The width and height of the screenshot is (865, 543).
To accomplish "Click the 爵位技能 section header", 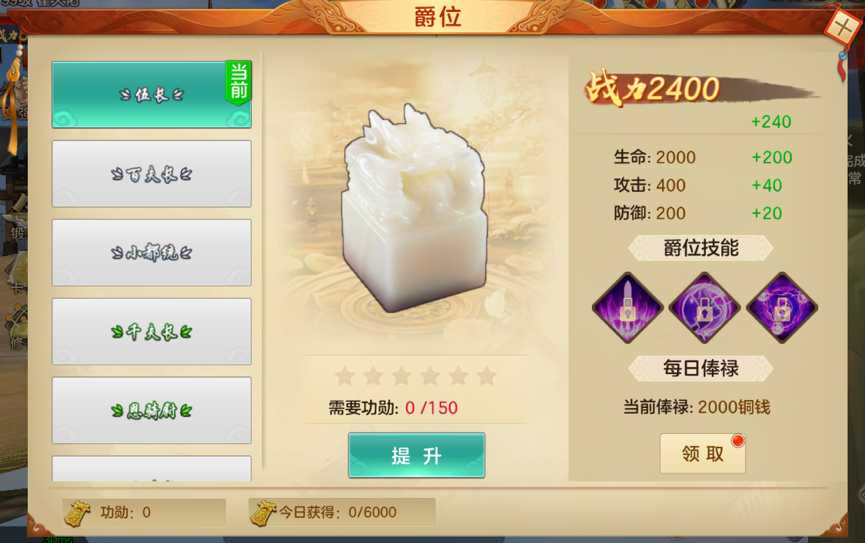I will (x=701, y=248).
